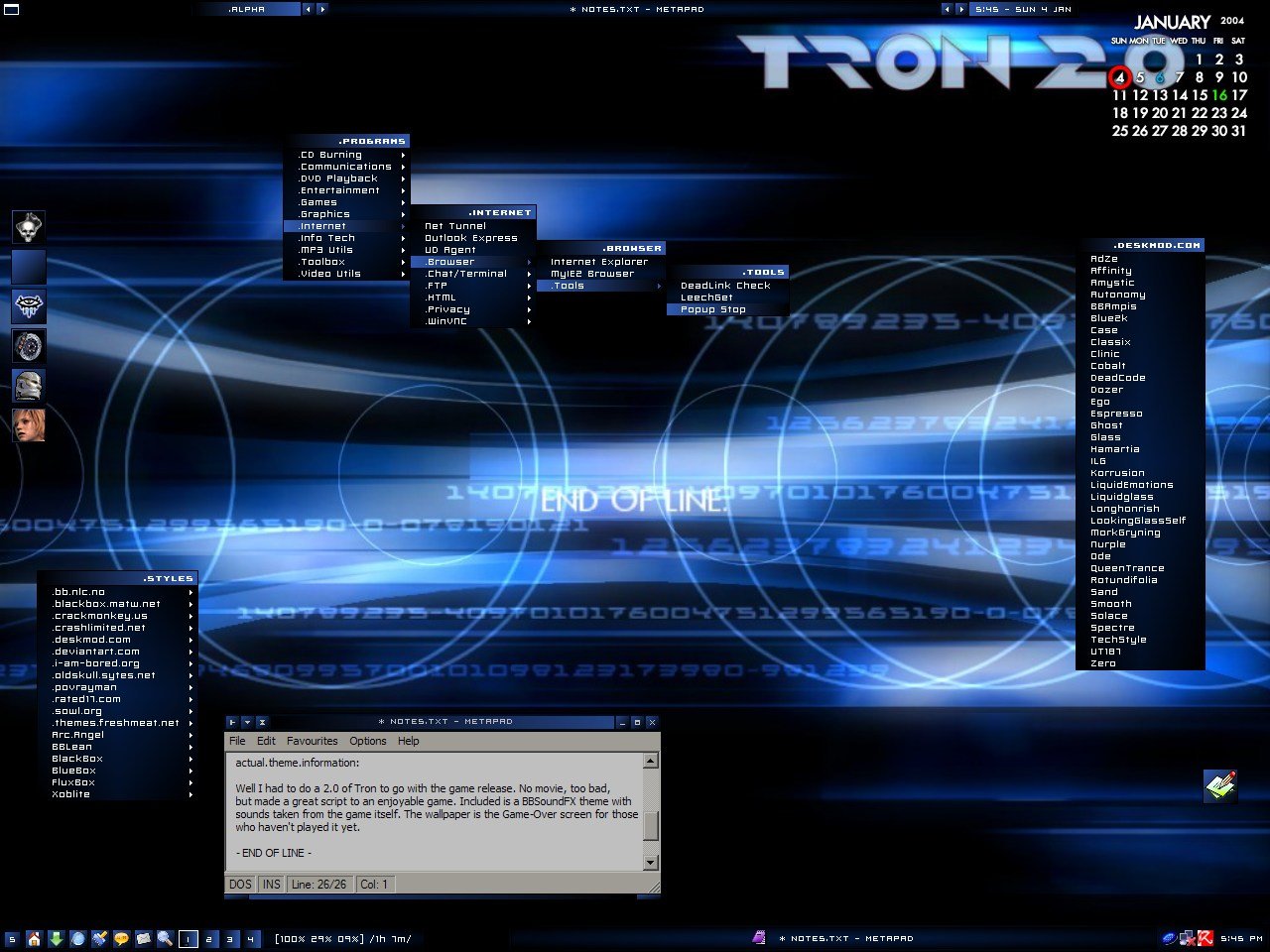1270x952 pixels.
Task: Expand the DVD Playback submenu
Action: (x=346, y=178)
